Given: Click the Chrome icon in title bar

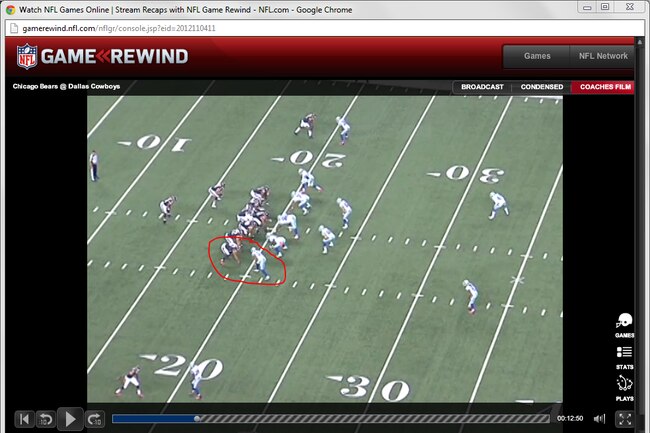Looking at the screenshot, I should click(10, 10).
